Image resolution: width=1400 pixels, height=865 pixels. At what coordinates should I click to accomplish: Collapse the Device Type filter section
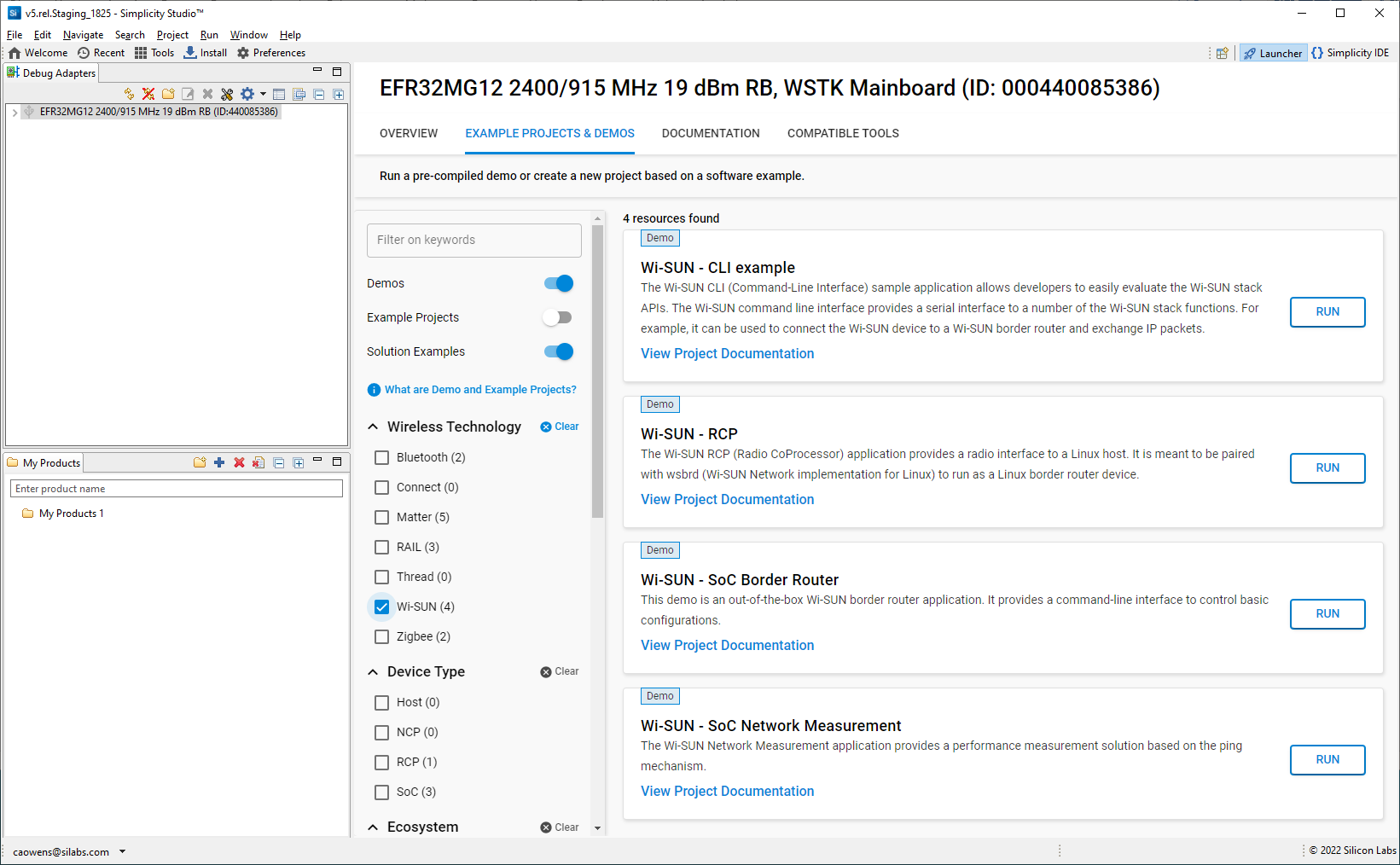(x=373, y=671)
